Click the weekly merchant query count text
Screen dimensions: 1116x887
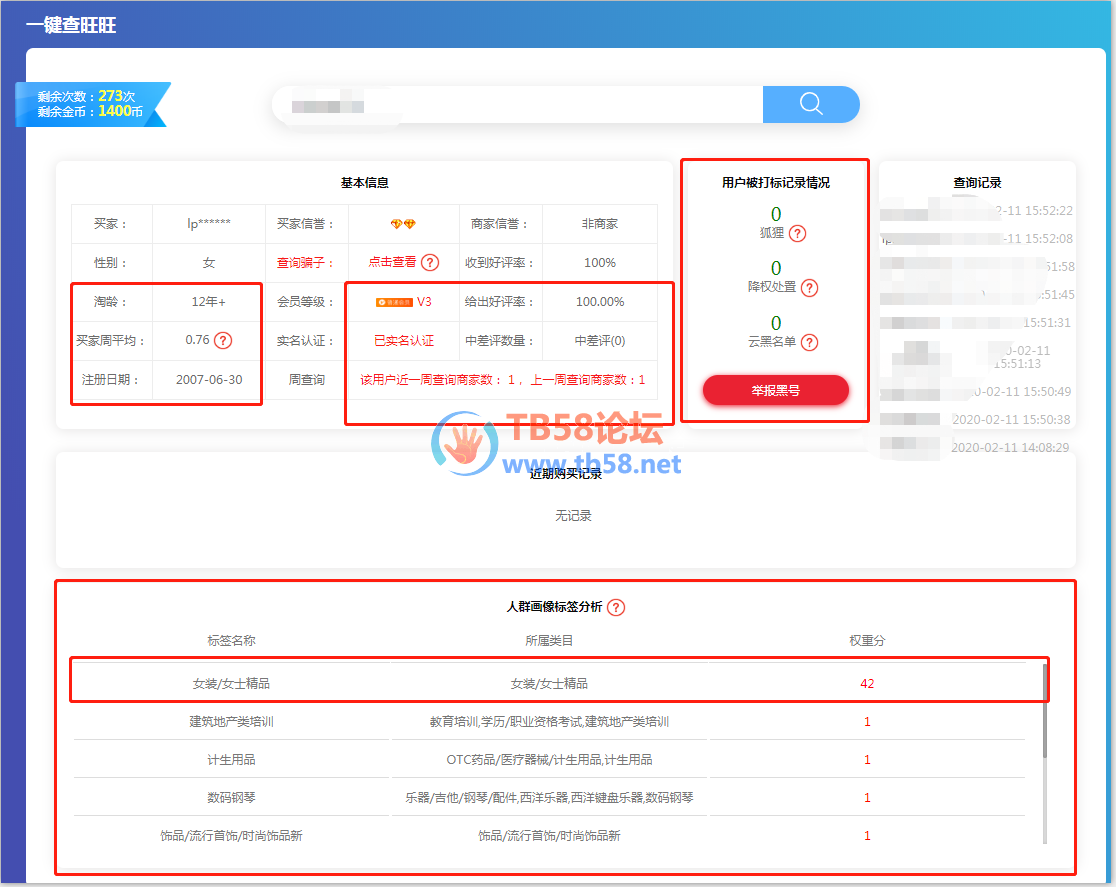coord(502,380)
